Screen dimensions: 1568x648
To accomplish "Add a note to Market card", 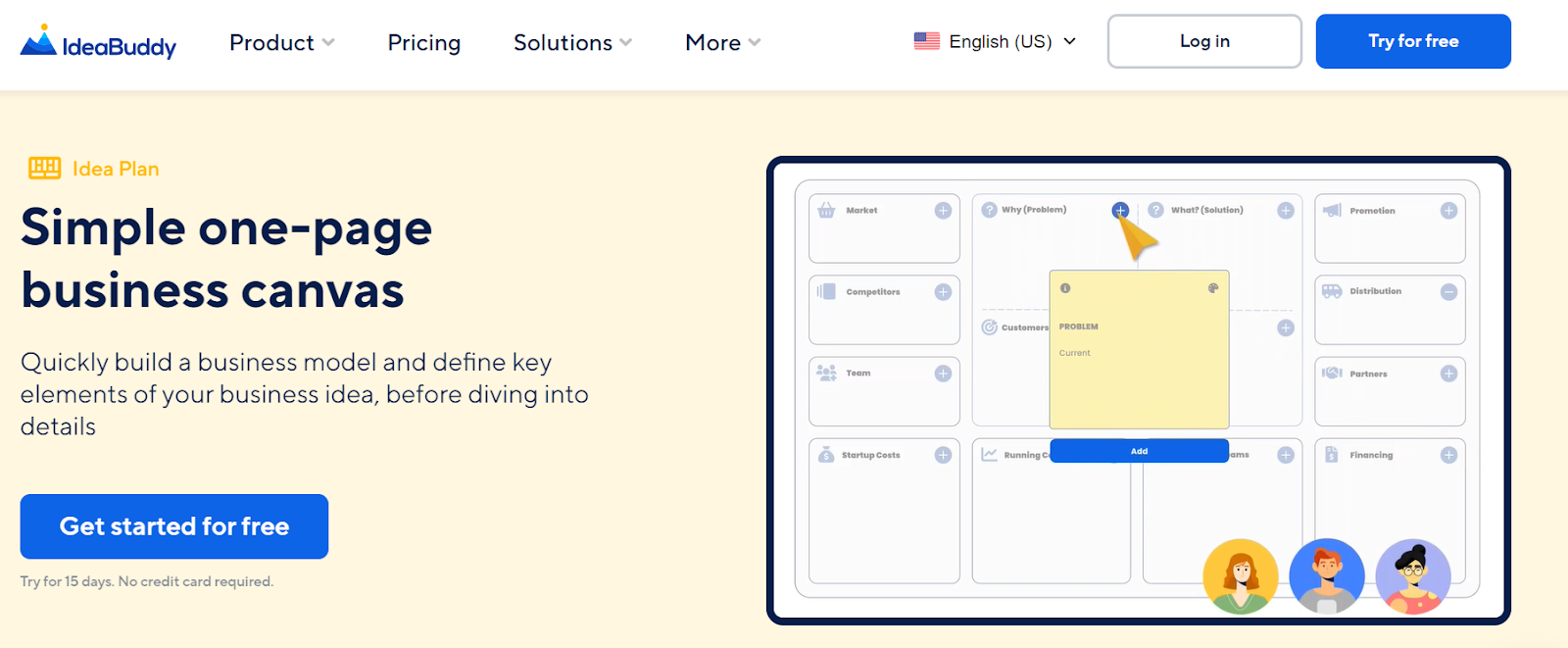I will point(943,211).
